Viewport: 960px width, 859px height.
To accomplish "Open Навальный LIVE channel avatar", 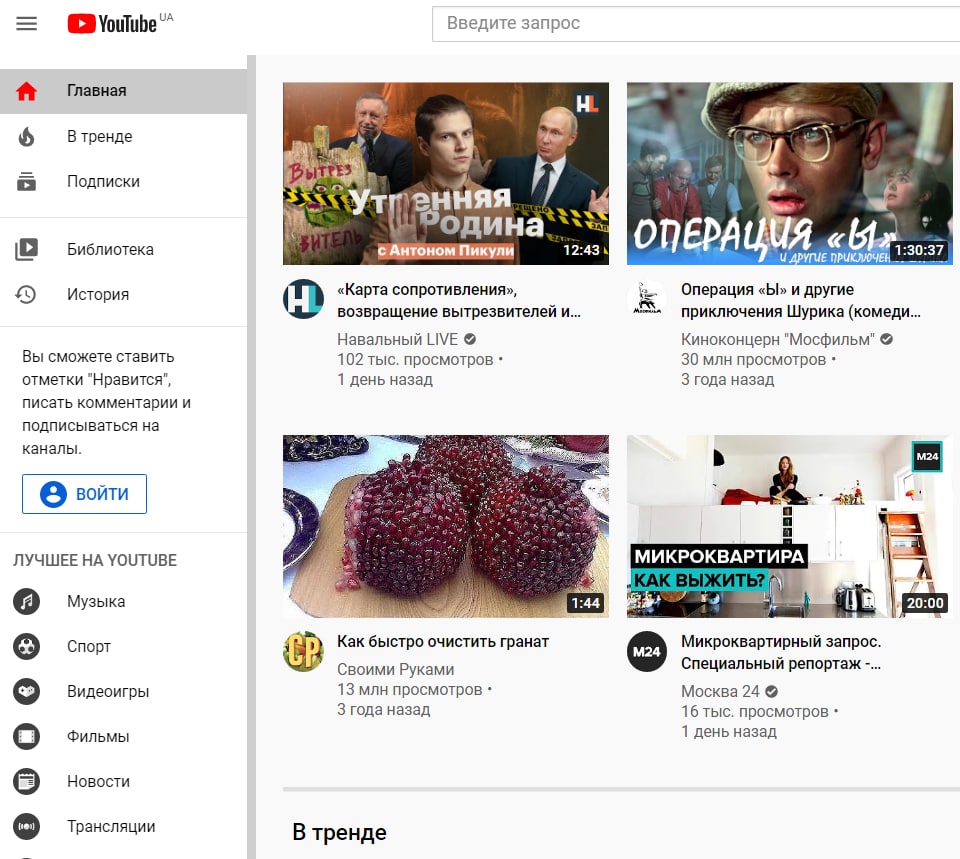I will pos(303,299).
